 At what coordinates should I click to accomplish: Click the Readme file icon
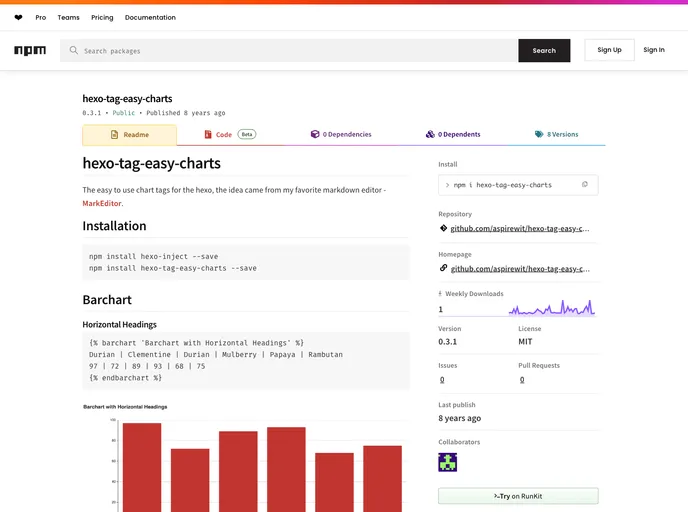114,135
